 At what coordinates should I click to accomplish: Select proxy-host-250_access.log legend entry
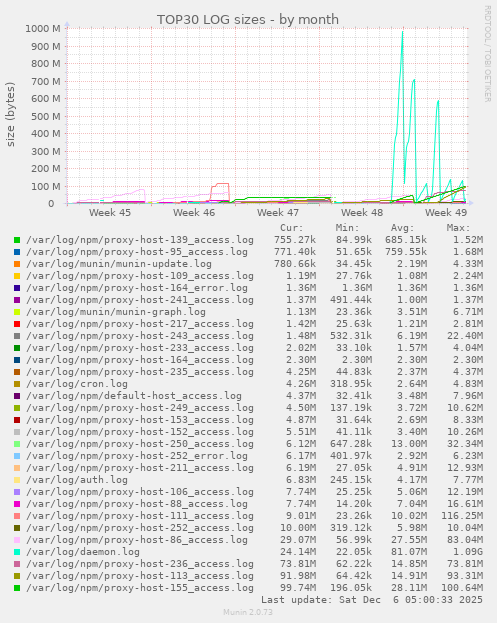tap(139, 444)
